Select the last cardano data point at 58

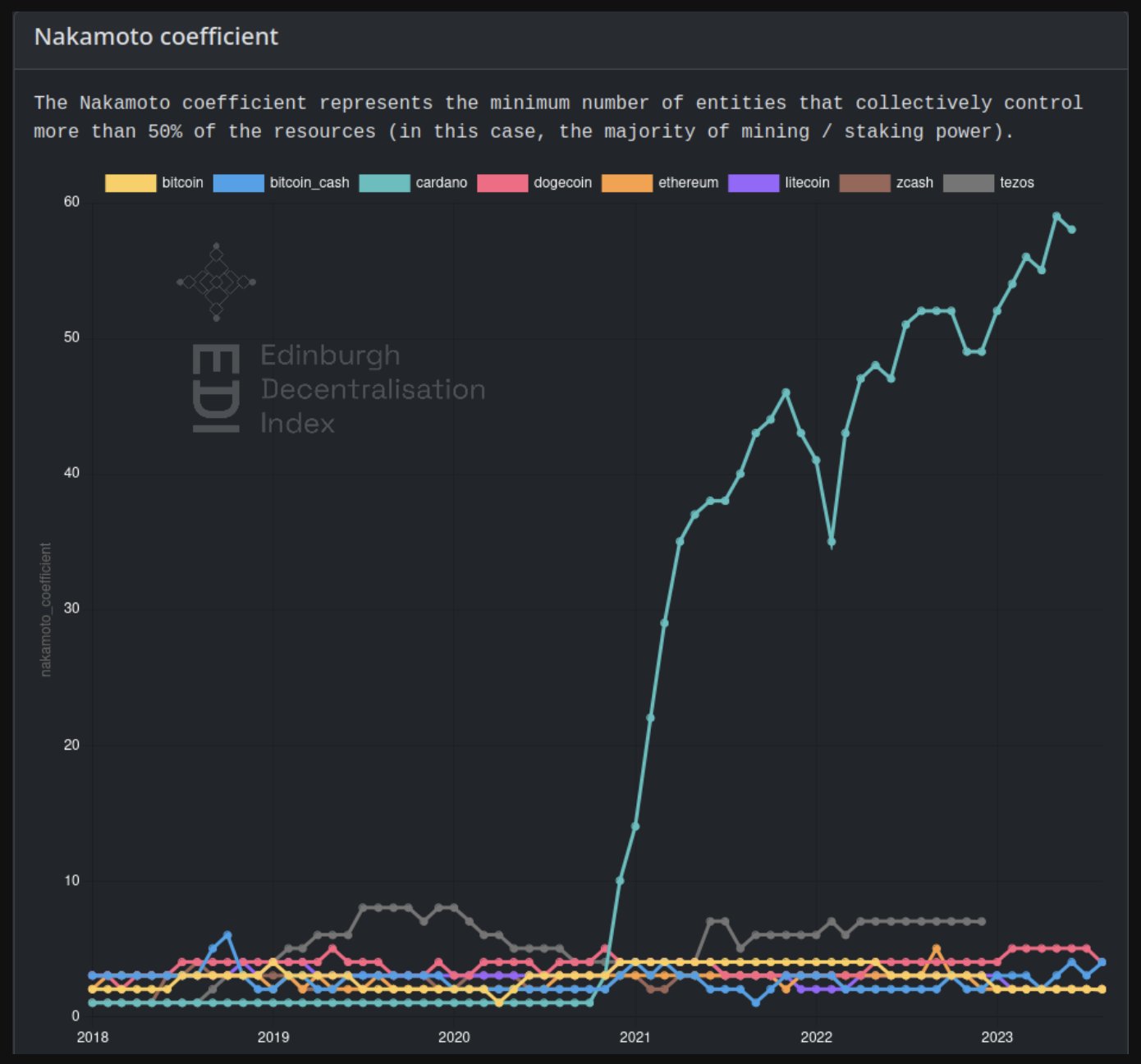[x=1071, y=230]
